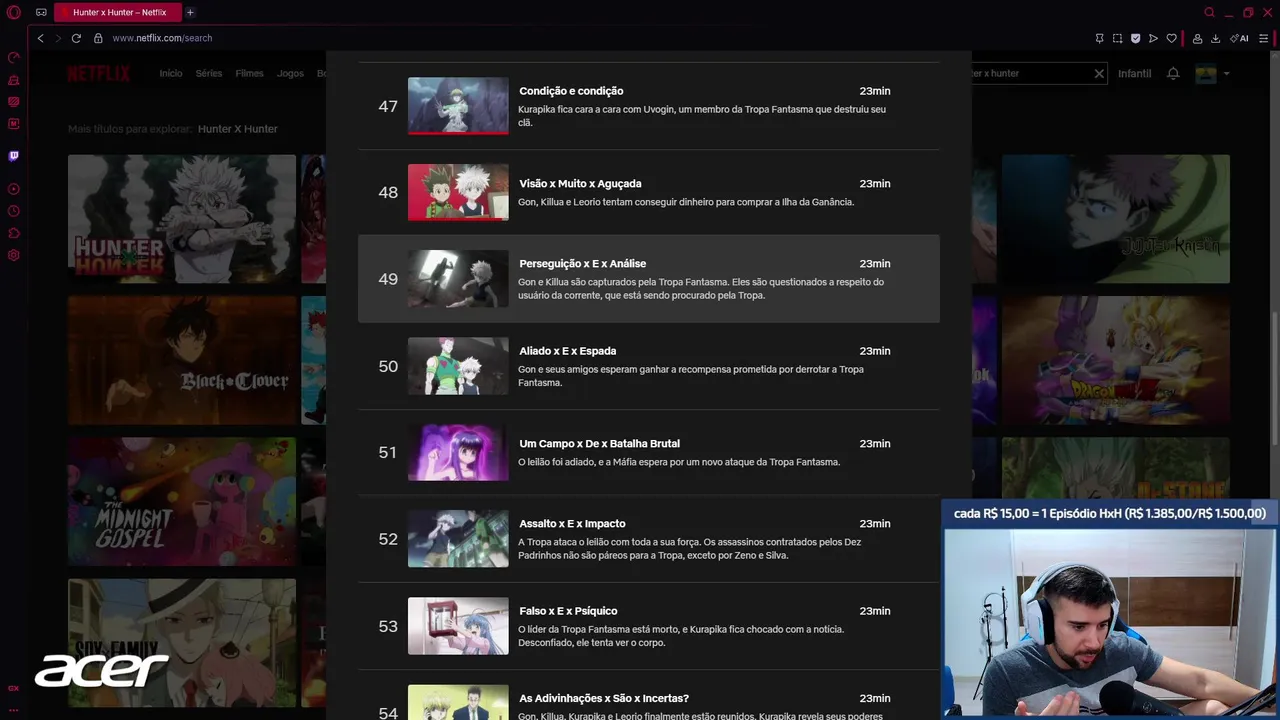
Task: Open History clock in sidebar
Action: [14, 211]
